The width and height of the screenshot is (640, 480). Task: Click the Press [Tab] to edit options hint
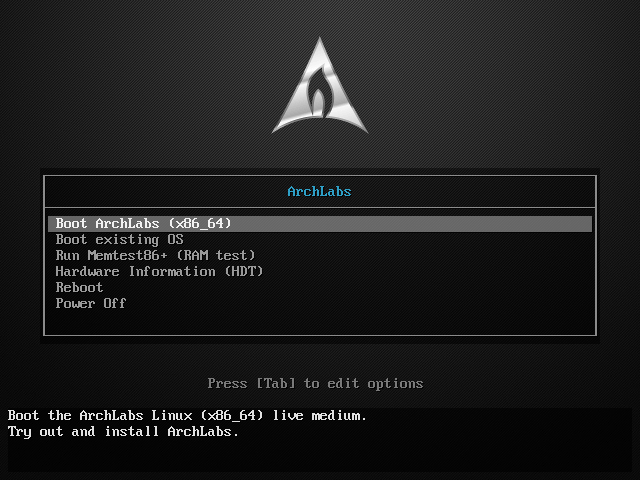coord(315,383)
